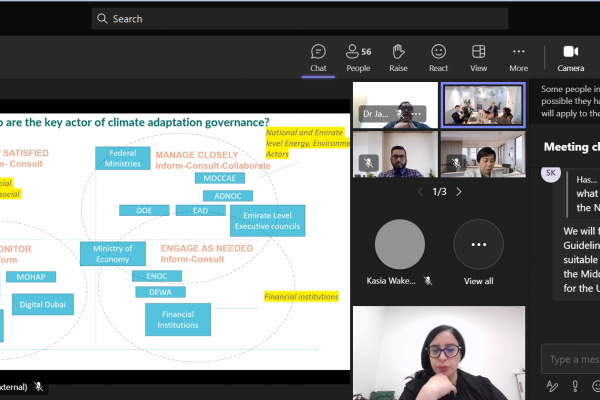Select the highlighted conference room video tile
This screenshot has width=600, height=400.
(x=482, y=106)
